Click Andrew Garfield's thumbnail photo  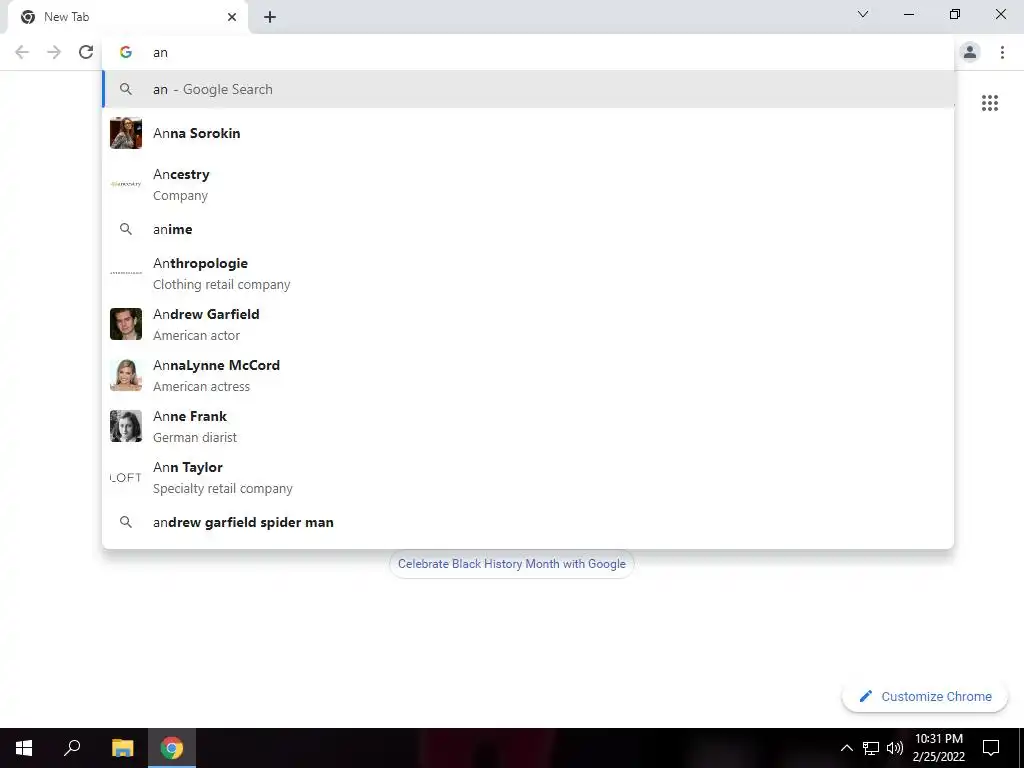[x=126, y=324]
